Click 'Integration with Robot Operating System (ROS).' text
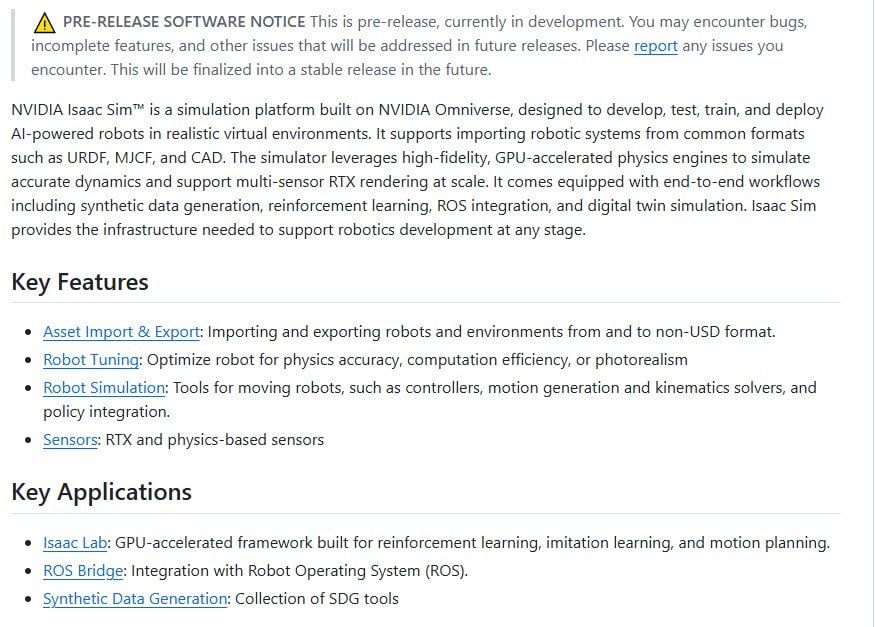Image resolution: width=875 pixels, height=627 pixels. (300, 571)
